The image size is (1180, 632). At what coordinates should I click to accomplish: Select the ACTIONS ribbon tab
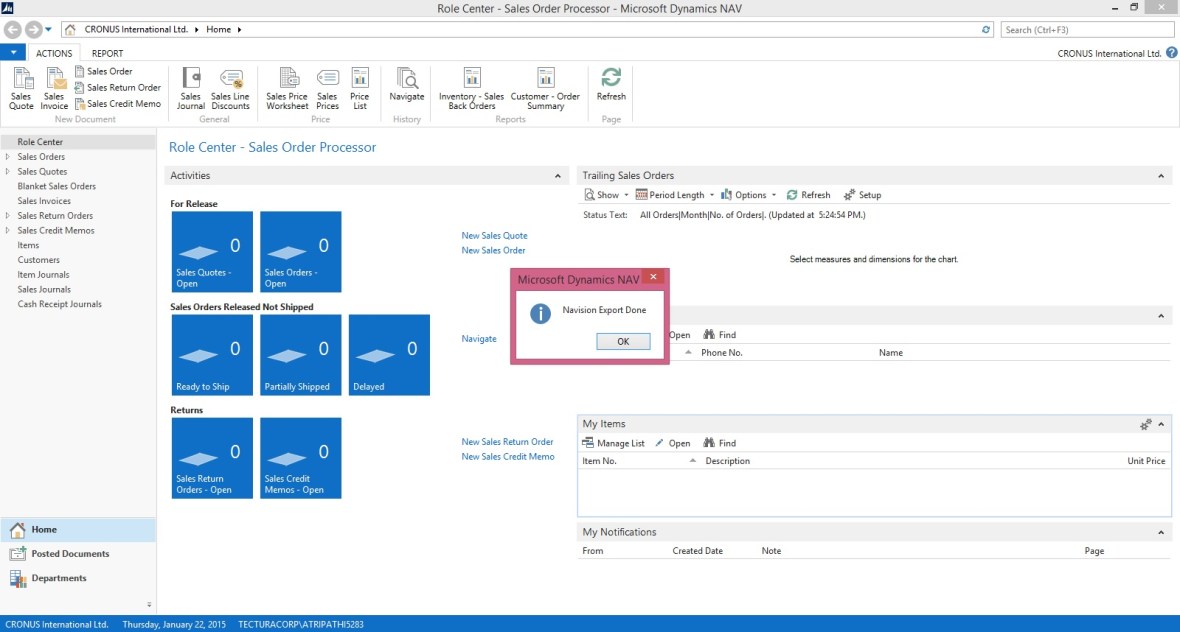tap(54, 54)
